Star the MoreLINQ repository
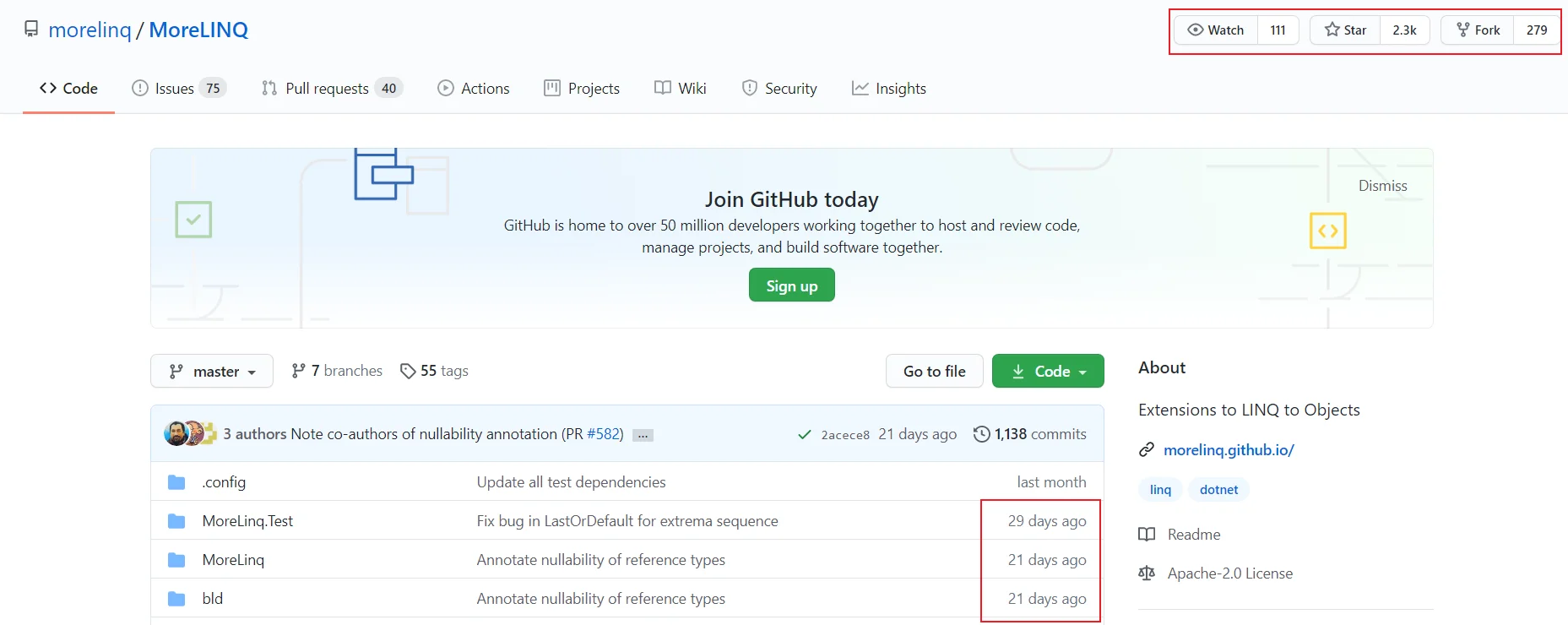 tap(1346, 30)
